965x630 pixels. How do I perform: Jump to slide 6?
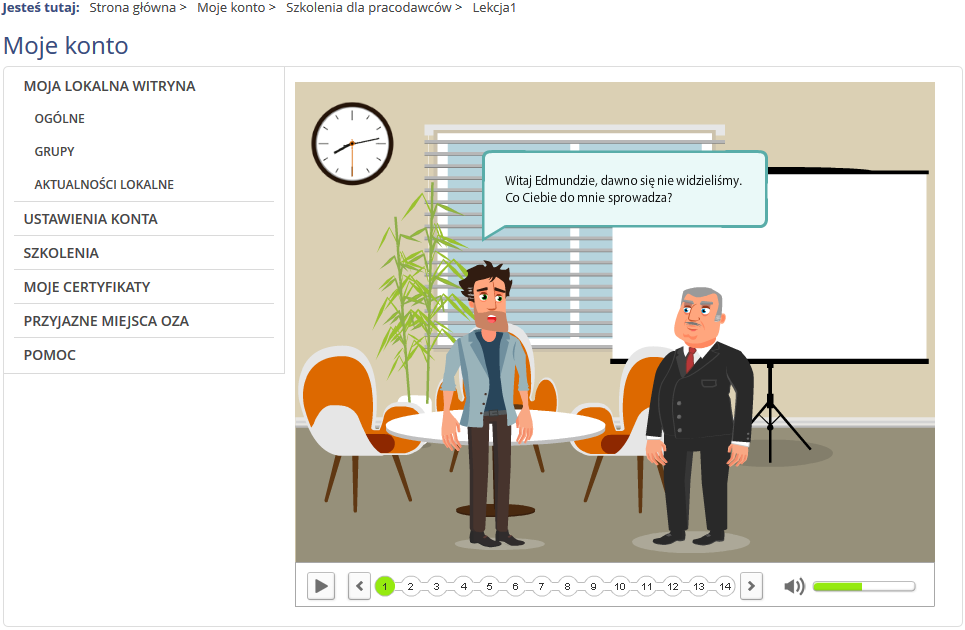[515, 586]
